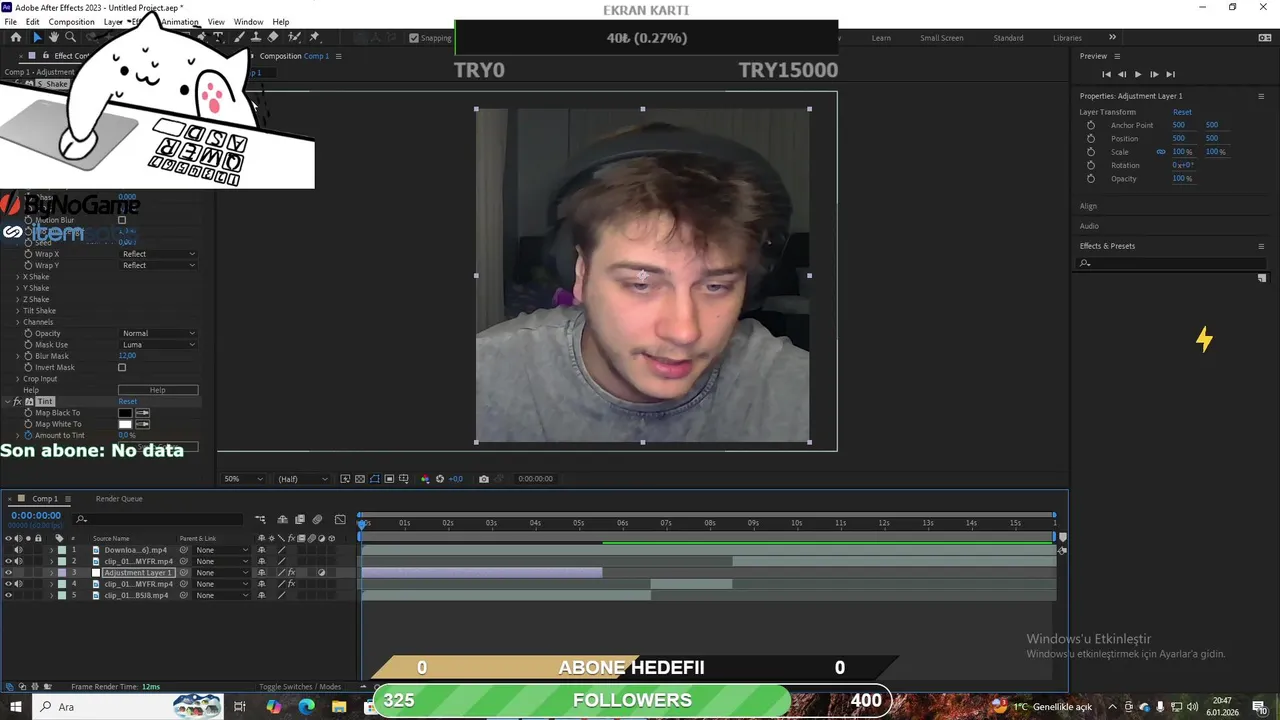Open the Window menu
1280x720 pixels.
pos(249,22)
